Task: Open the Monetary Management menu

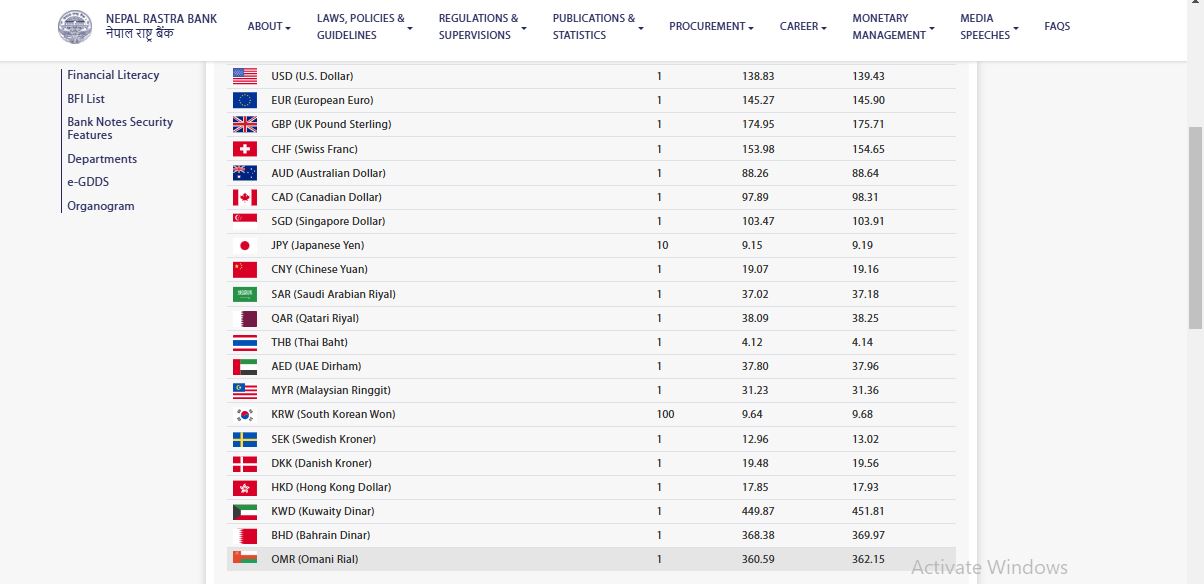Action: tap(893, 27)
